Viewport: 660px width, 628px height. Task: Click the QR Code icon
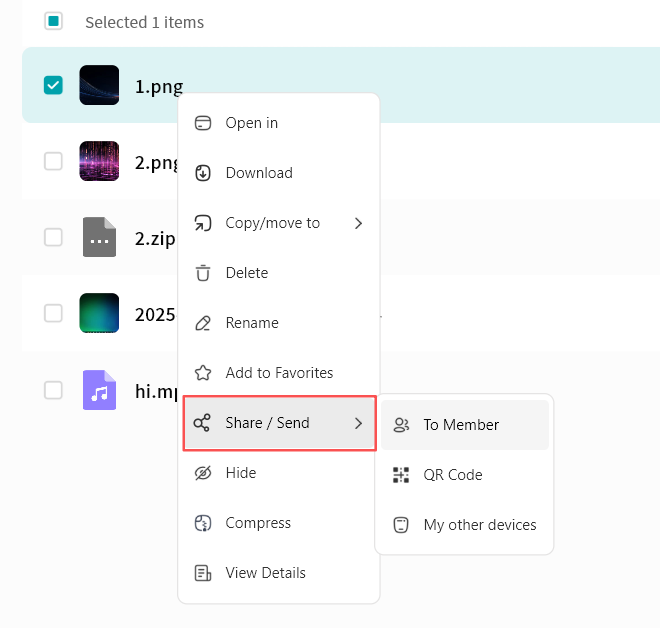(x=401, y=475)
